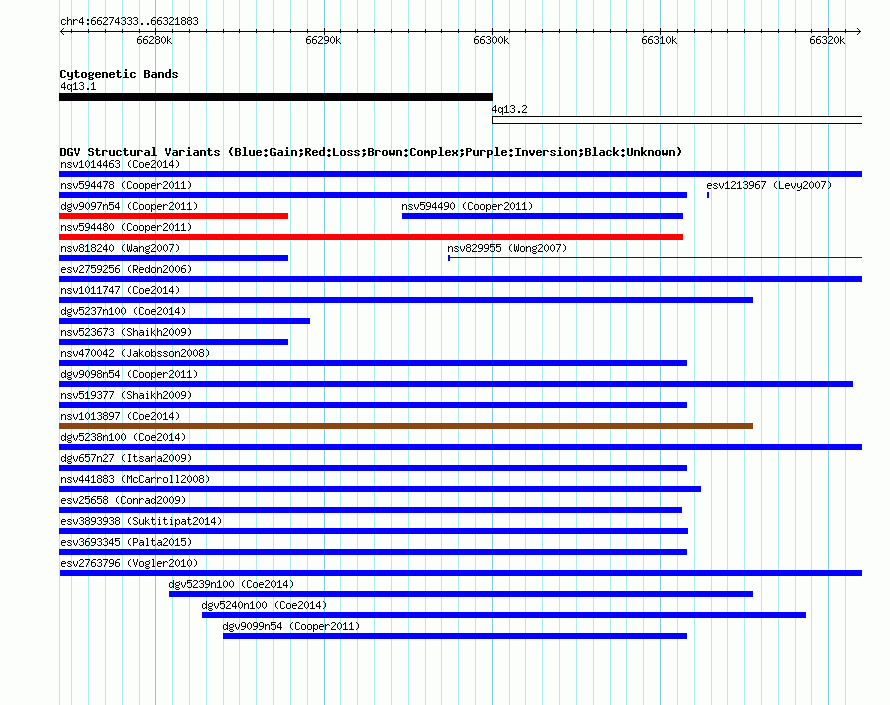The width and height of the screenshot is (890, 705).
Task: Select the 4q13.2 band label
Action: pos(509,110)
